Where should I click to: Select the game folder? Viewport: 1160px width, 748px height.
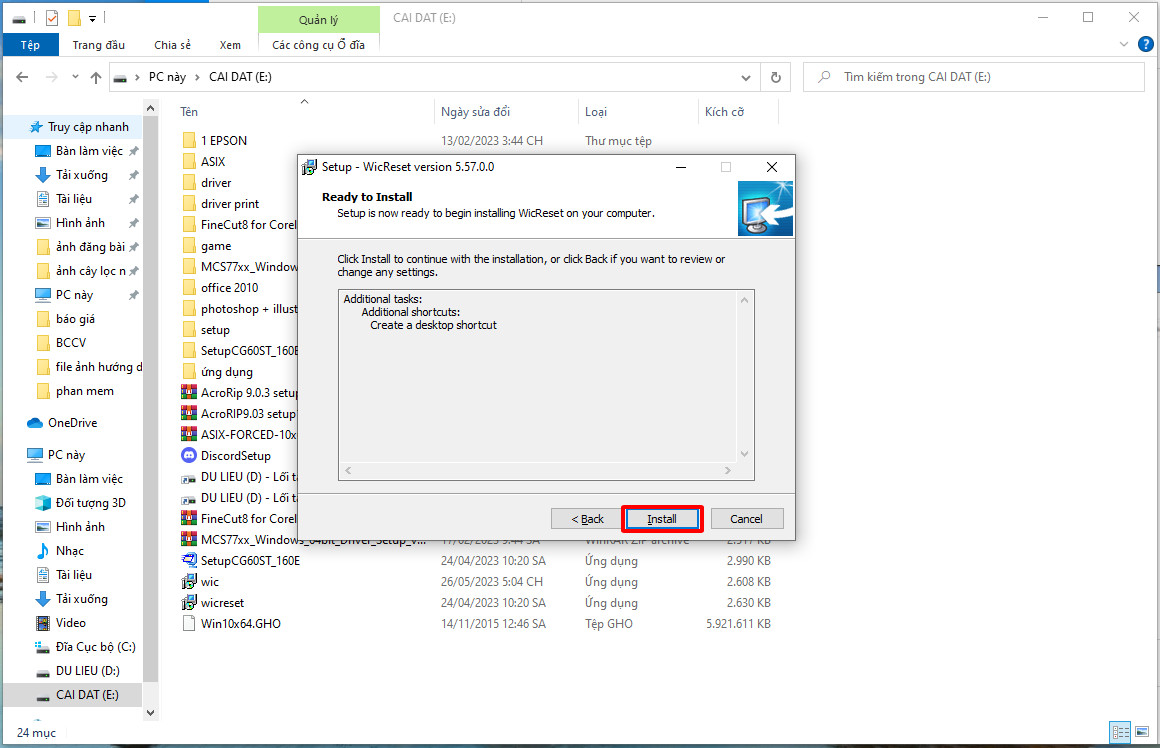216,246
